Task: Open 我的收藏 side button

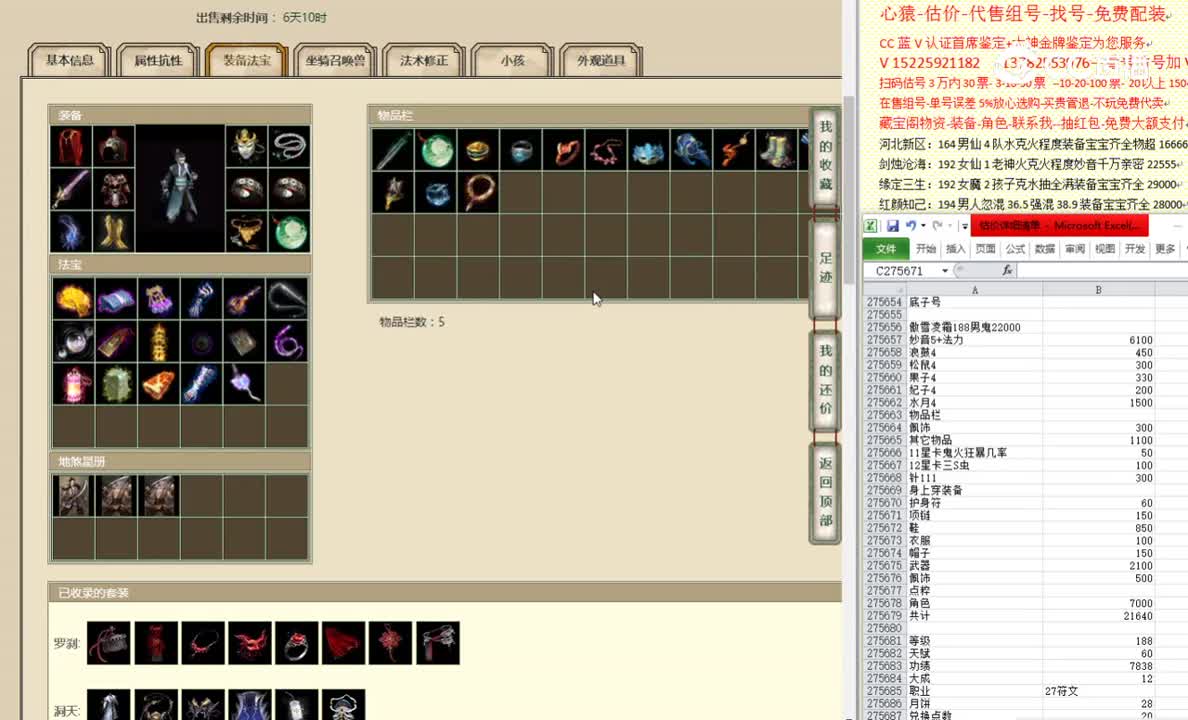Action: [826, 155]
